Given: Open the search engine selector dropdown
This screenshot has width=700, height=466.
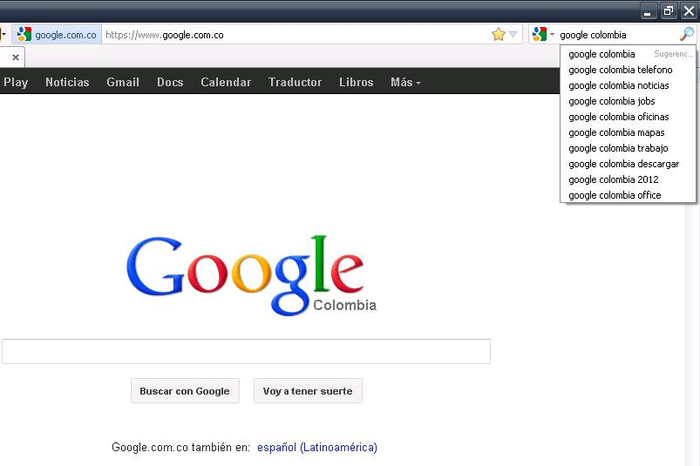Looking at the screenshot, I should coord(543,34).
